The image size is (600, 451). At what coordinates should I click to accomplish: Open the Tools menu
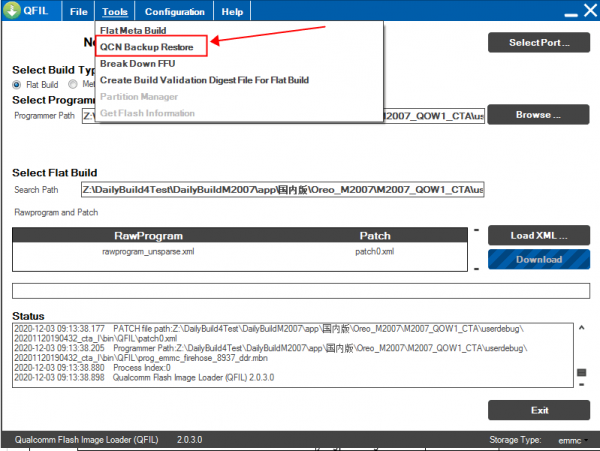(115, 11)
